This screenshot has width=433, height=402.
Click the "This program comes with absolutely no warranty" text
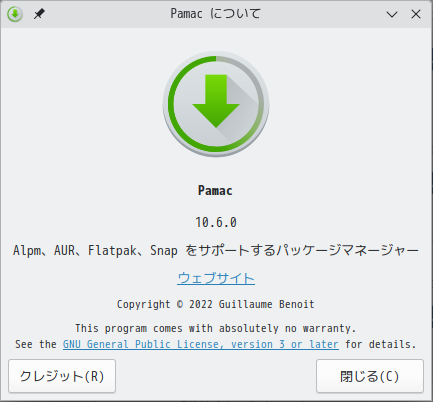point(216,328)
